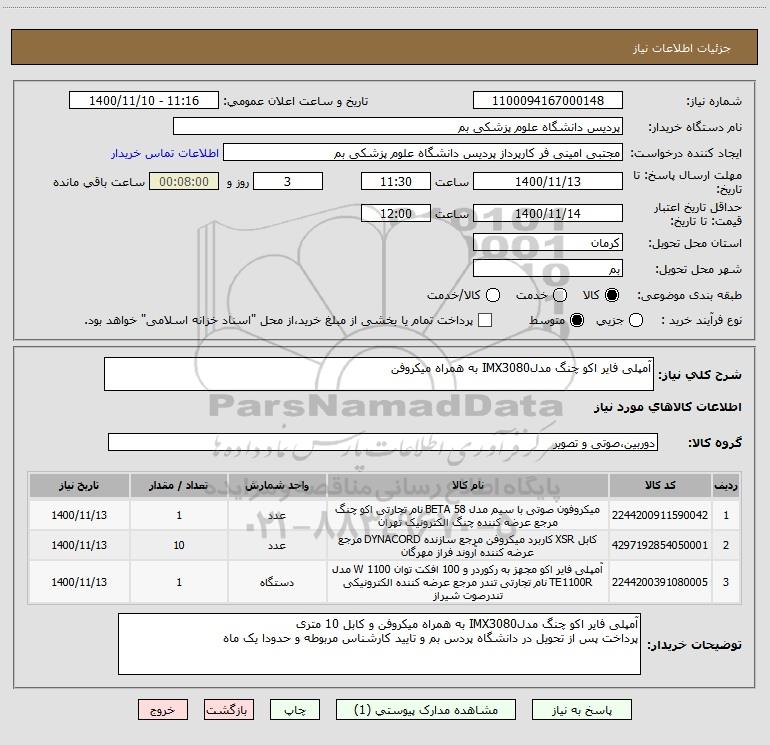Click اطلاعات کالاهای مورد نیاز heading

(x=668, y=407)
